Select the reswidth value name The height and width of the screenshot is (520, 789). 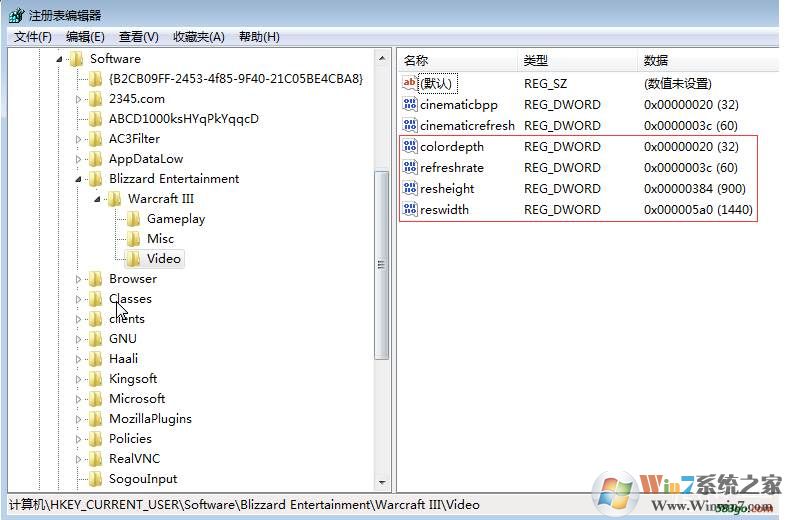point(444,209)
